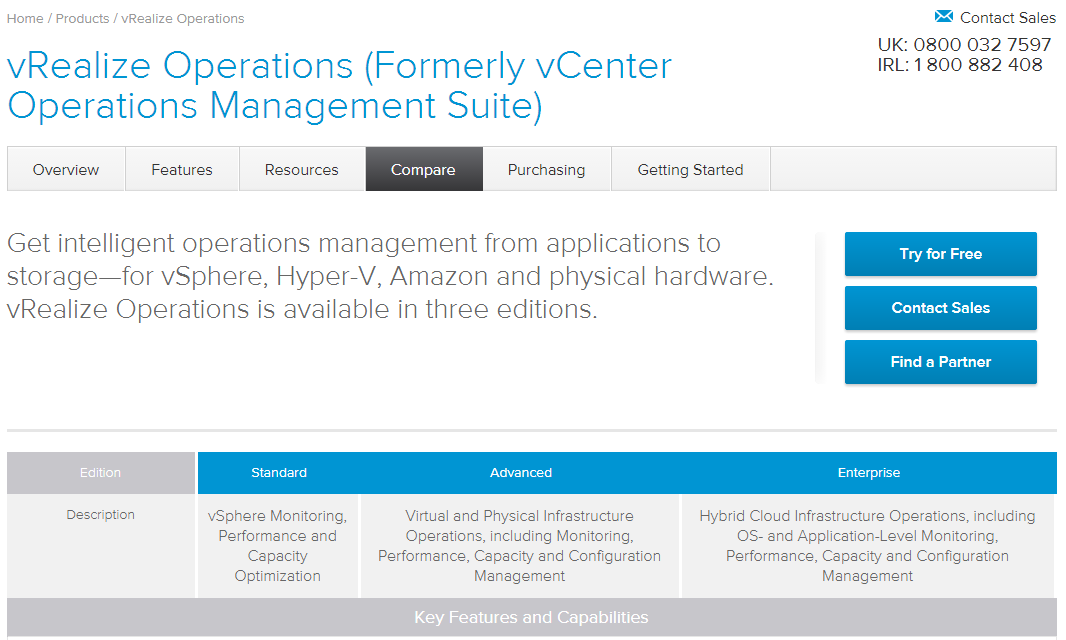Select the Enterprise edition column header
1066x640 pixels.
tap(868, 473)
